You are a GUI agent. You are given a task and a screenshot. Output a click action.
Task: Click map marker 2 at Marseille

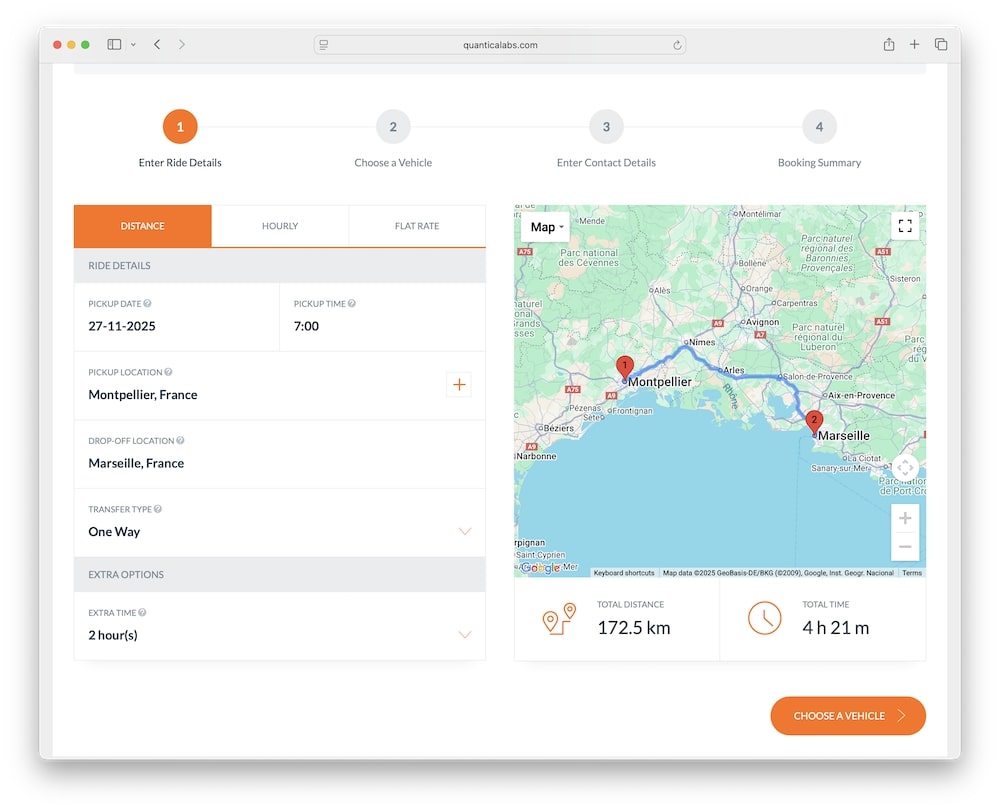click(x=814, y=422)
